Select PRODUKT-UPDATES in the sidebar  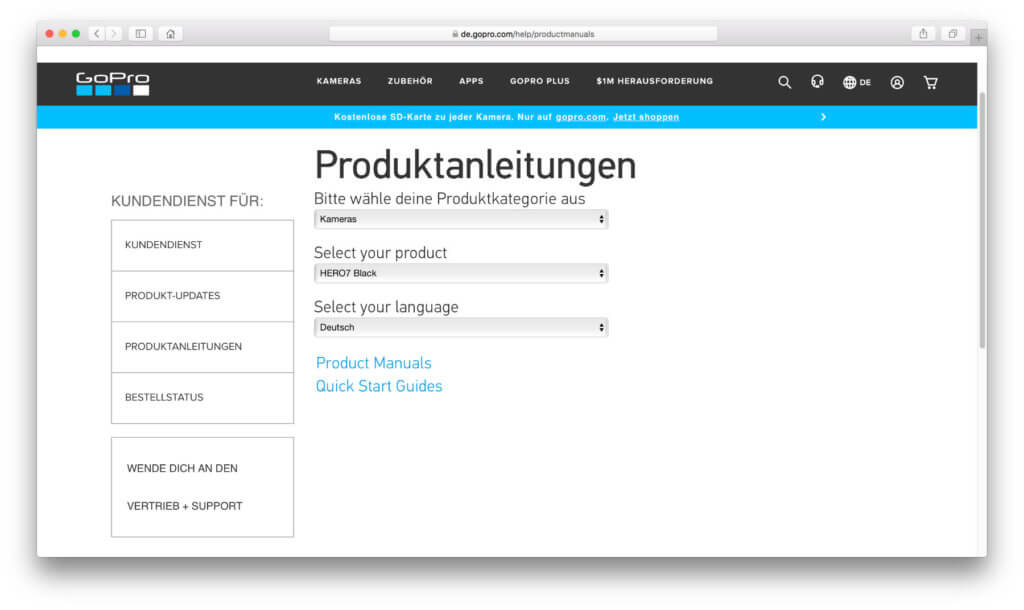coord(202,296)
